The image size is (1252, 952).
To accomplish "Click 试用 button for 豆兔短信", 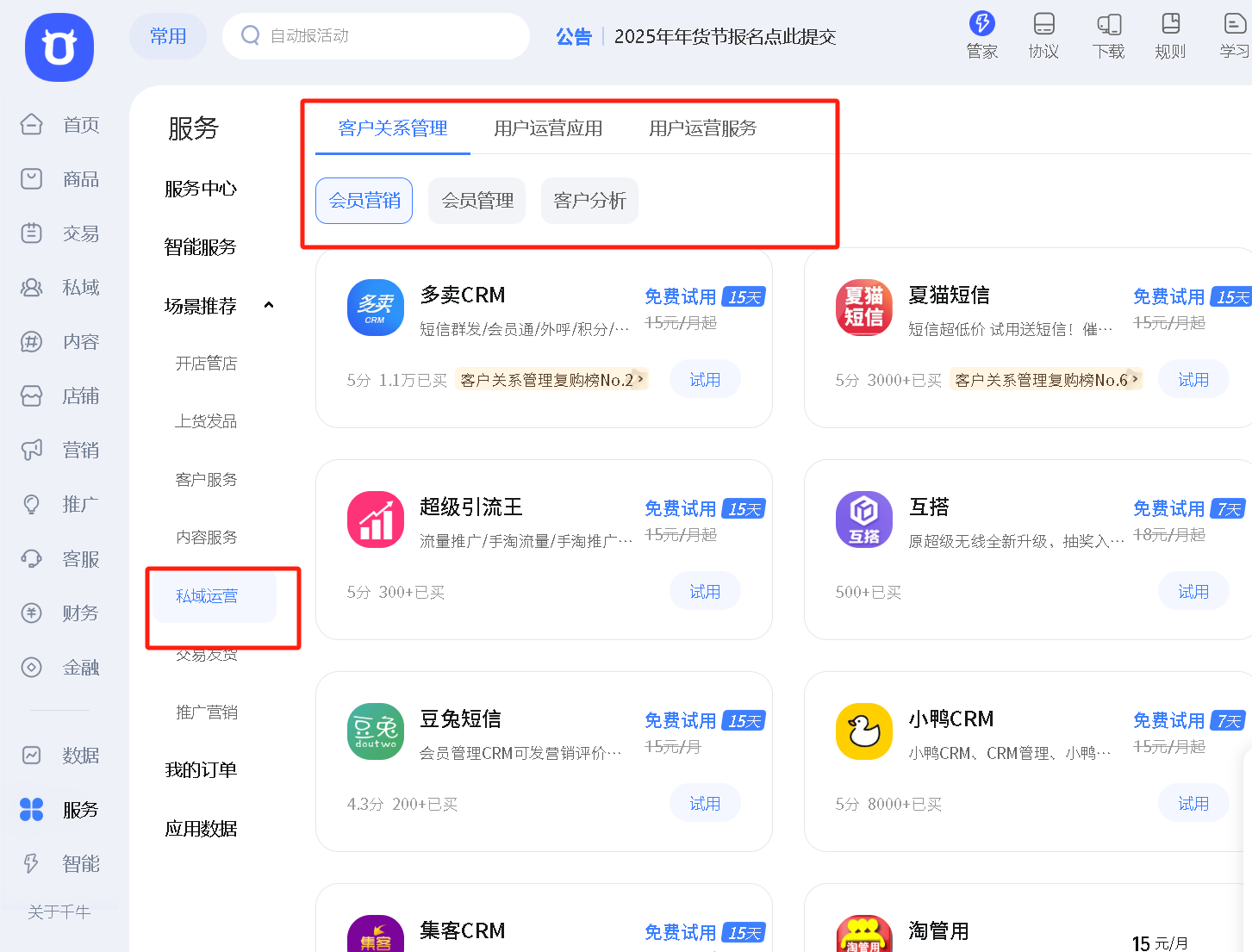I will click(x=705, y=803).
